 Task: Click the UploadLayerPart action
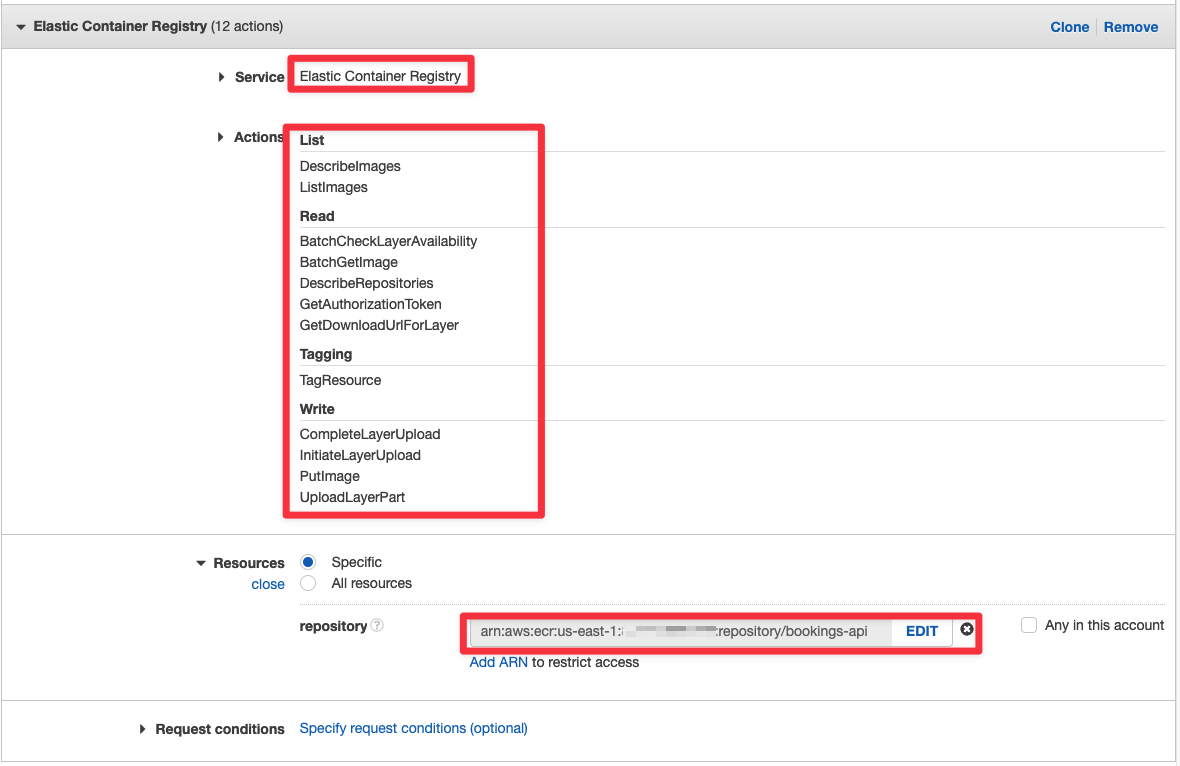tap(352, 498)
